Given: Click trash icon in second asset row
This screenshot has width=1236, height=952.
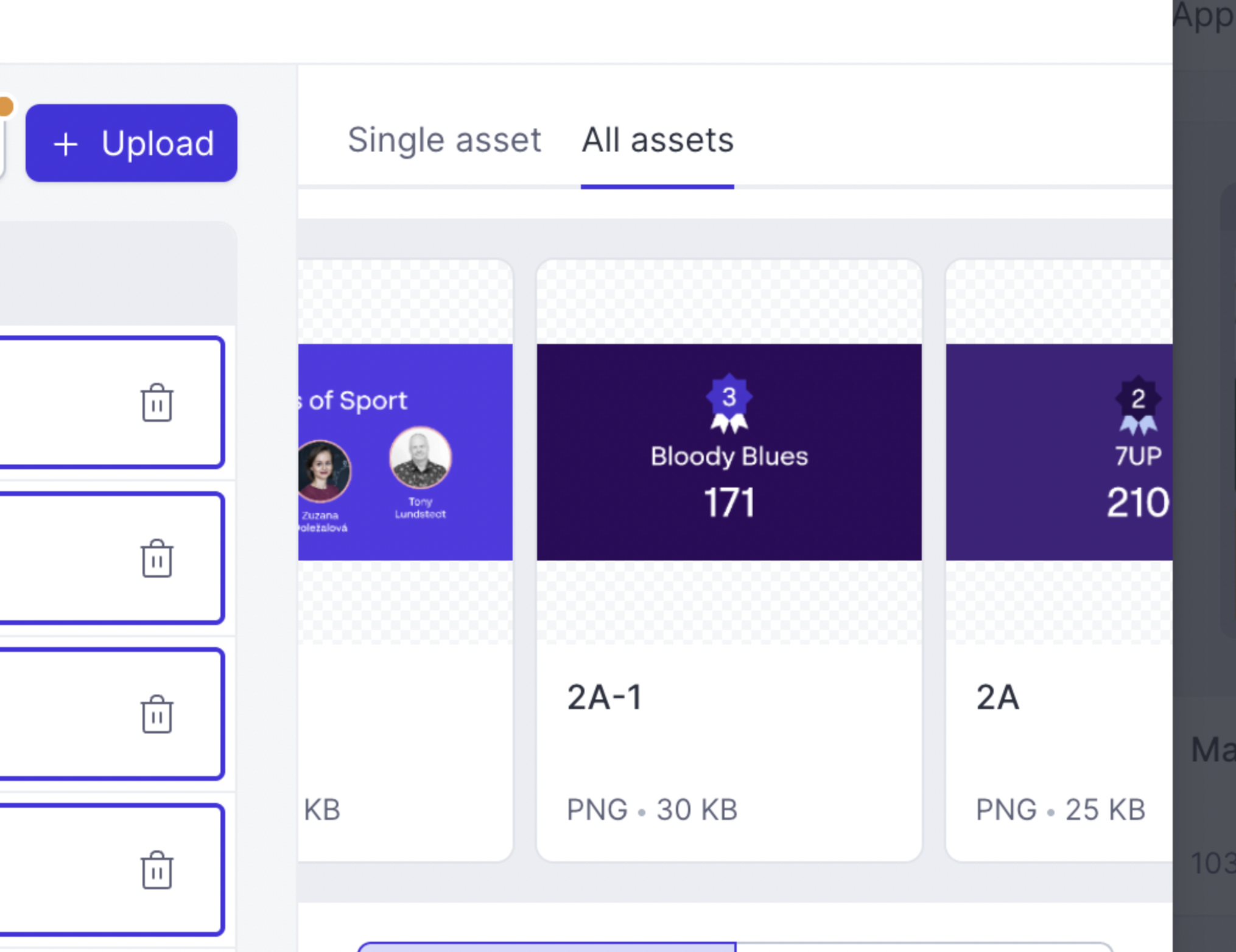Looking at the screenshot, I should coord(157,558).
